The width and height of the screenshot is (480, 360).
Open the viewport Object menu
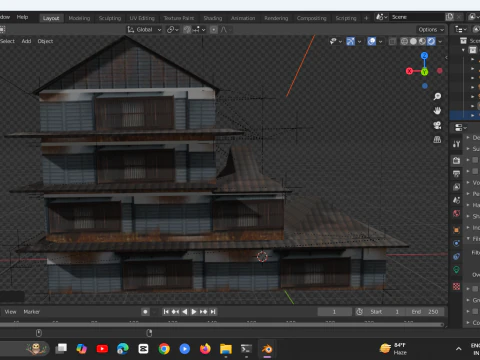point(45,41)
